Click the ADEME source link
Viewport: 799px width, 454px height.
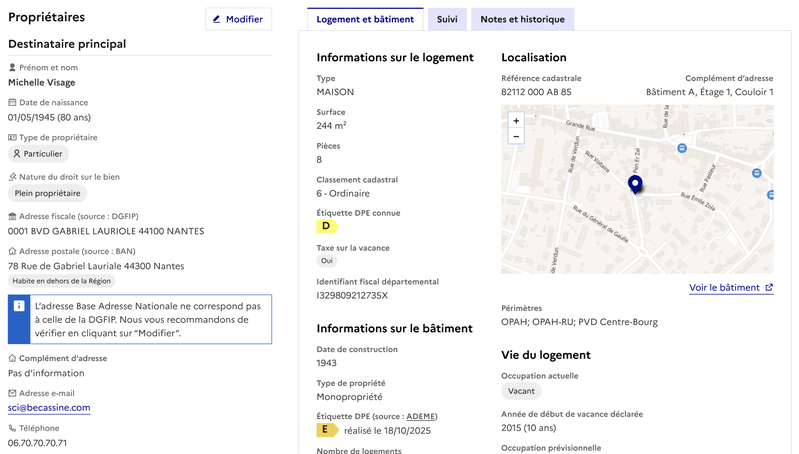tap(420, 416)
